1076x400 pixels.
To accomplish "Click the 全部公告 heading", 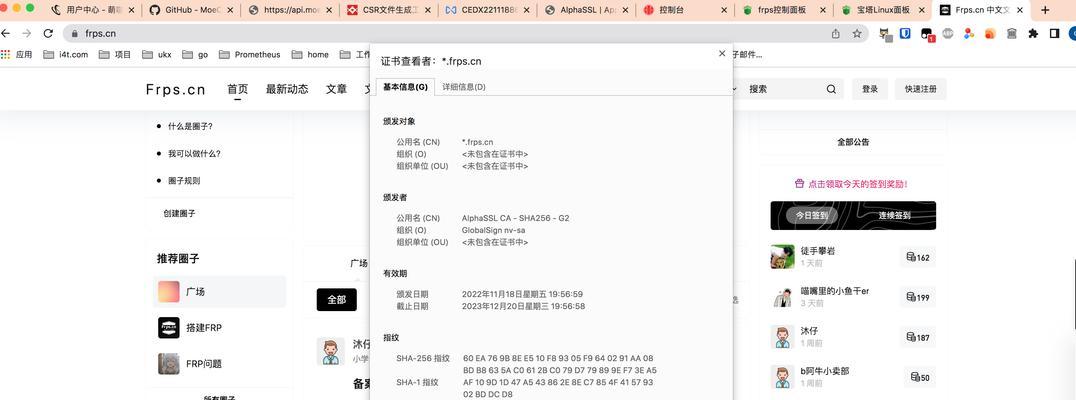I will [853, 142].
